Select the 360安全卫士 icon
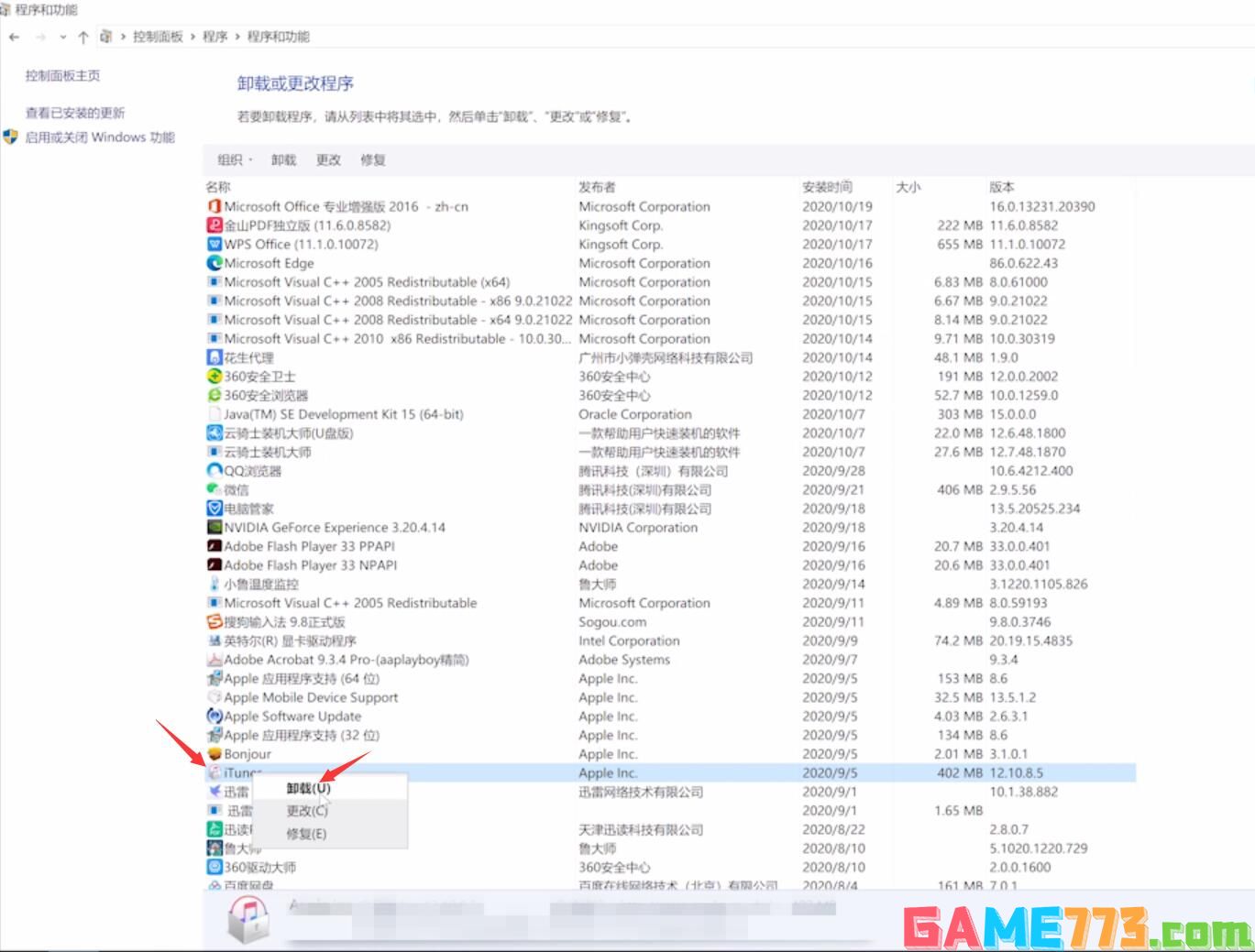This screenshot has width=1255, height=952. [x=215, y=377]
